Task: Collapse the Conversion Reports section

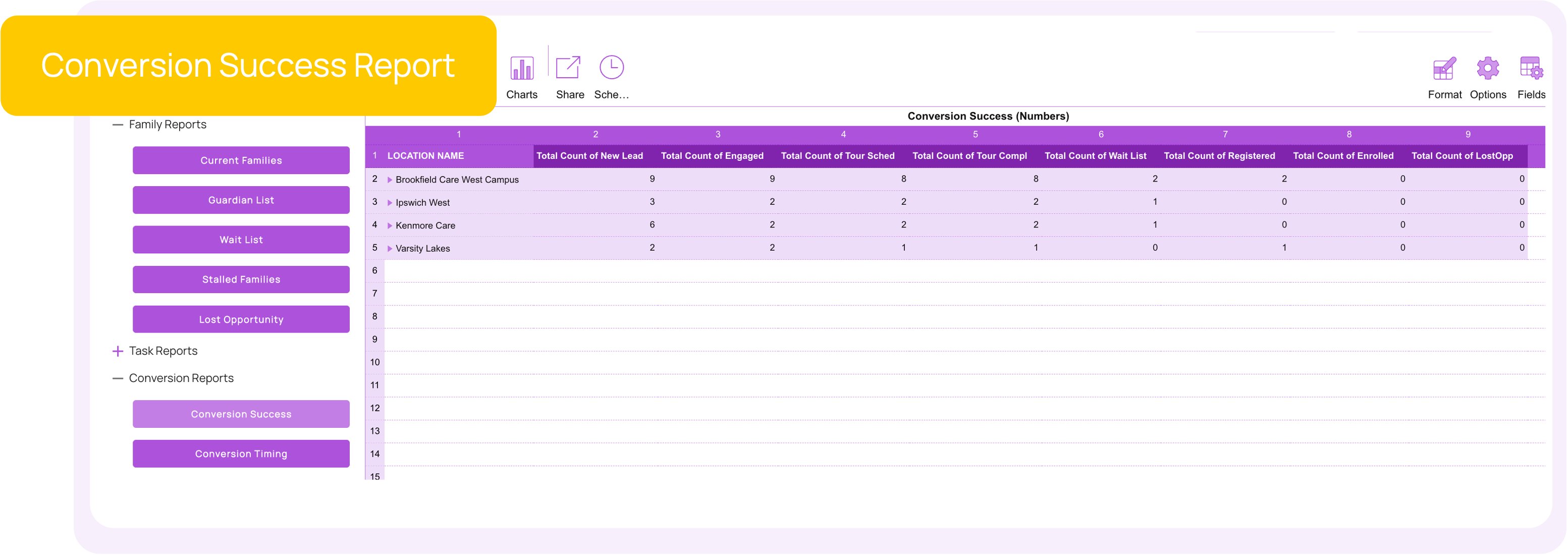Action: 118,378
